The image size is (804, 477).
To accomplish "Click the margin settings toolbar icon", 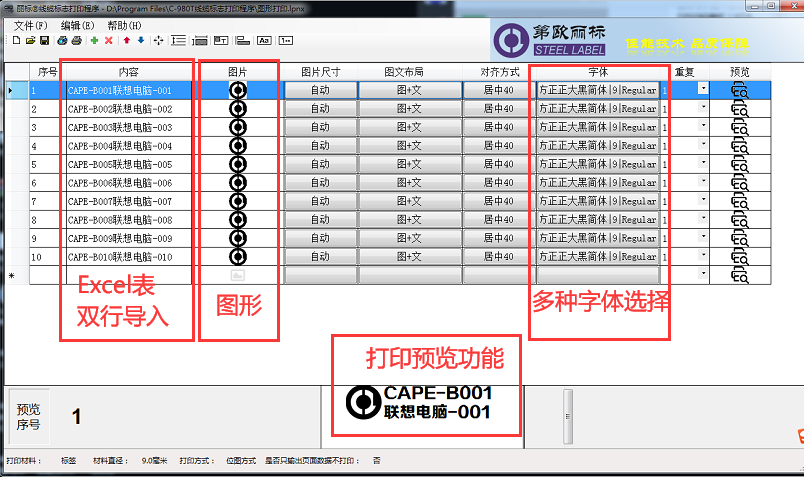I will 200,41.
